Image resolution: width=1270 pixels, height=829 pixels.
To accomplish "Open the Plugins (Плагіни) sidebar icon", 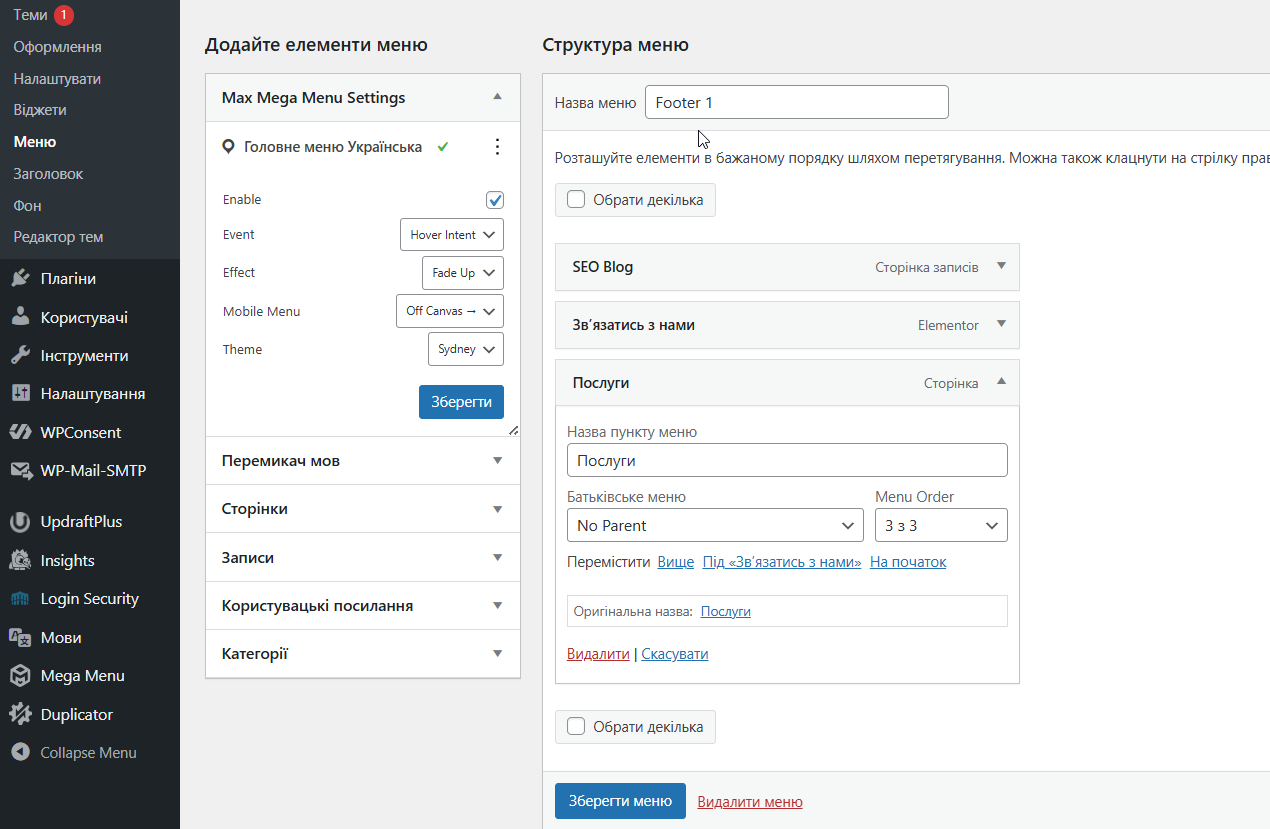I will click(x=20, y=279).
